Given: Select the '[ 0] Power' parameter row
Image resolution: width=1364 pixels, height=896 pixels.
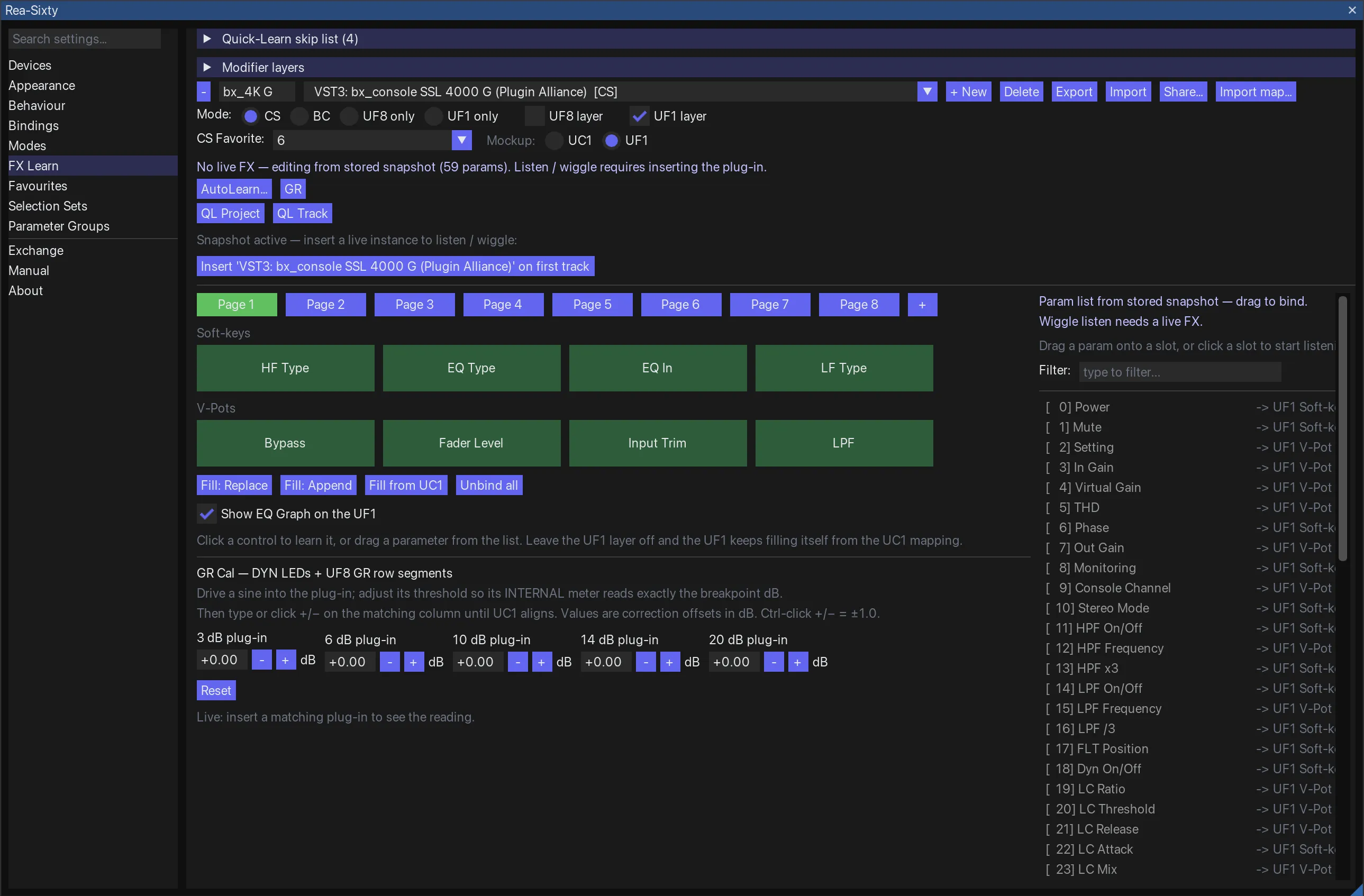Looking at the screenshot, I should coord(1186,407).
